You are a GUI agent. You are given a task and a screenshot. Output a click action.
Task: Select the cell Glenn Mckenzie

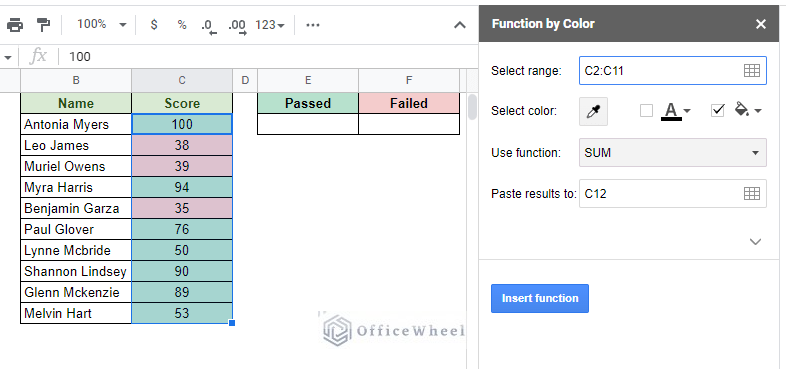click(x=76, y=292)
